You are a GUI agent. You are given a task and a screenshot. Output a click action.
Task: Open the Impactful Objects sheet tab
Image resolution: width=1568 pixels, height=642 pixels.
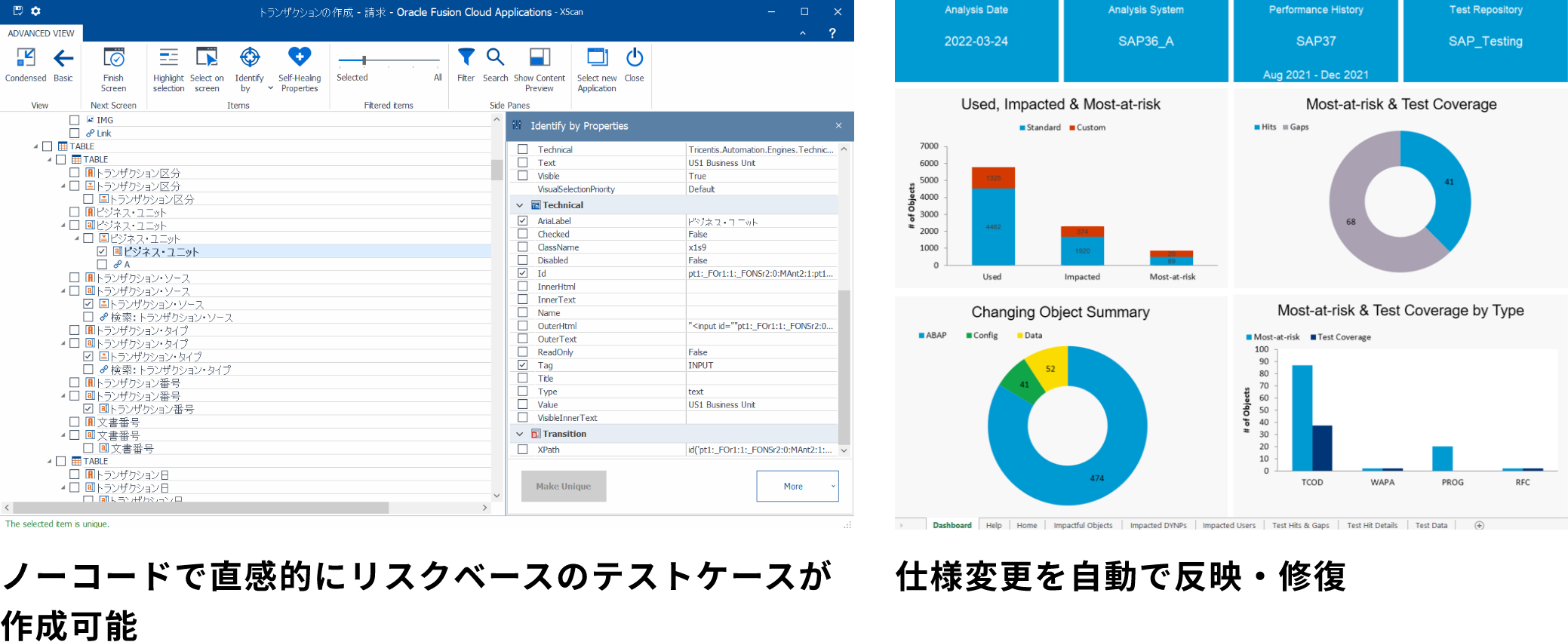click(1083, 525)
